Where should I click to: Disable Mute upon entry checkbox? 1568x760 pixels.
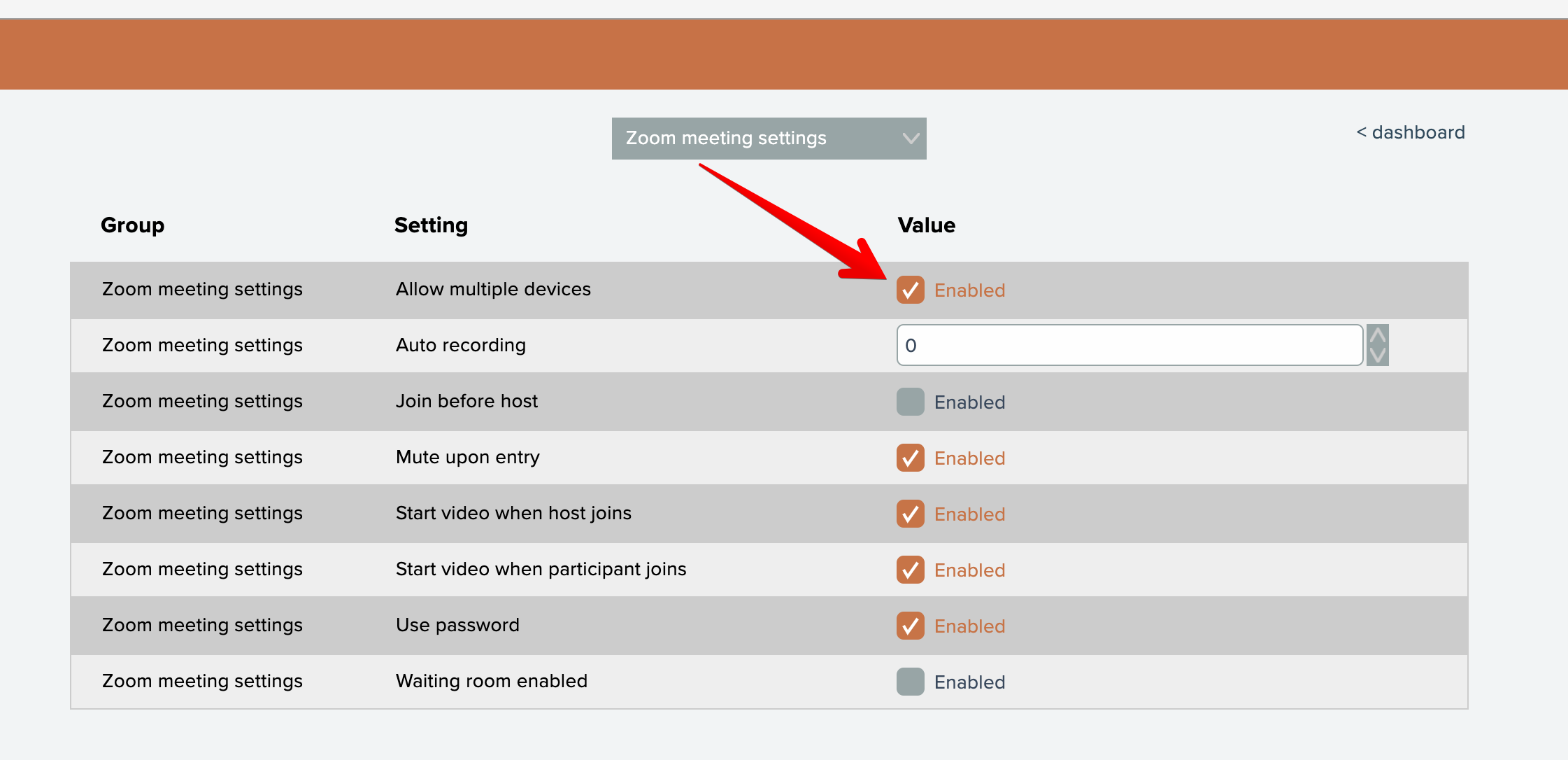(x=910, y=458)
